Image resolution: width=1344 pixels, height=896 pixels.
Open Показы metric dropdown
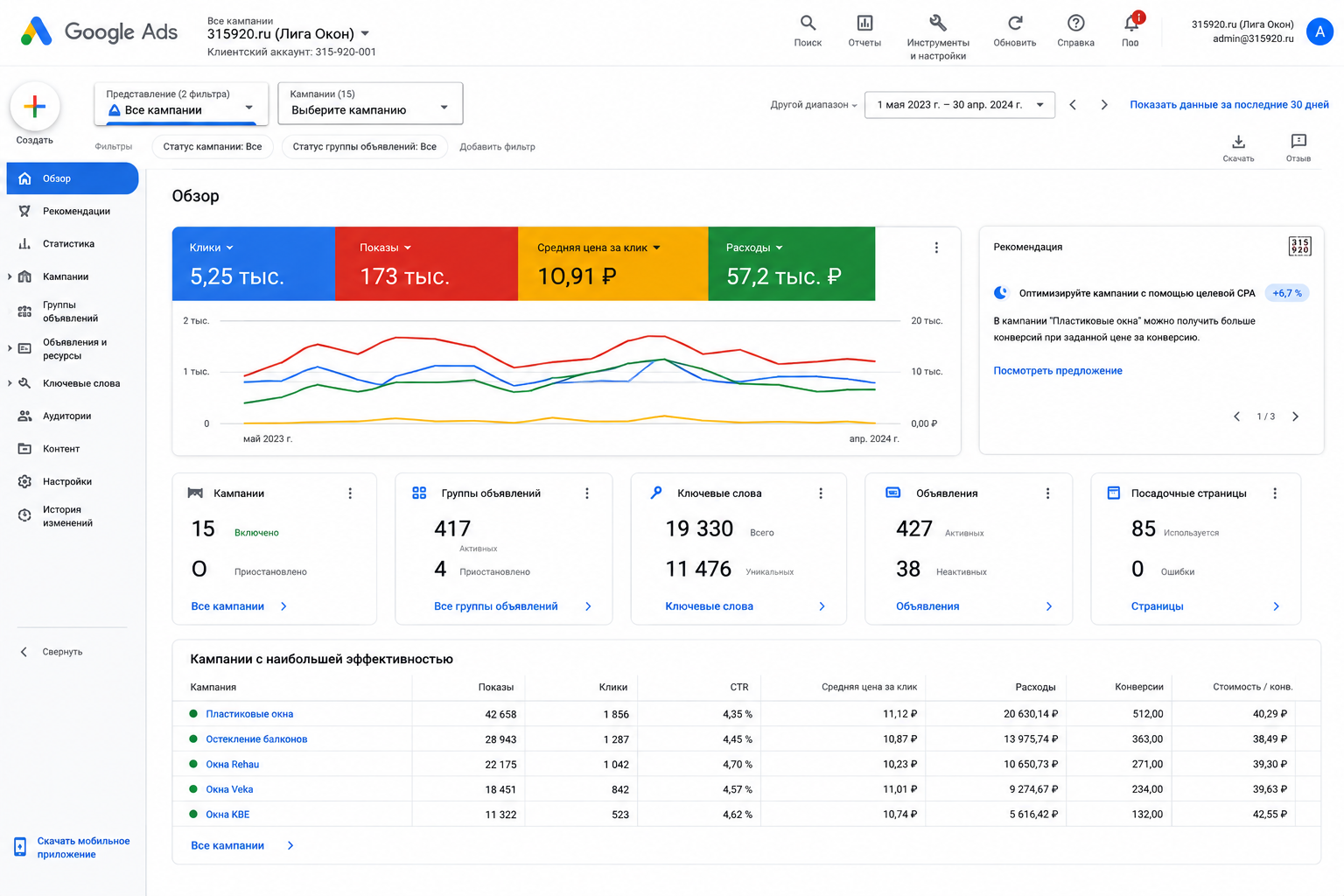[x=385, y=248]
